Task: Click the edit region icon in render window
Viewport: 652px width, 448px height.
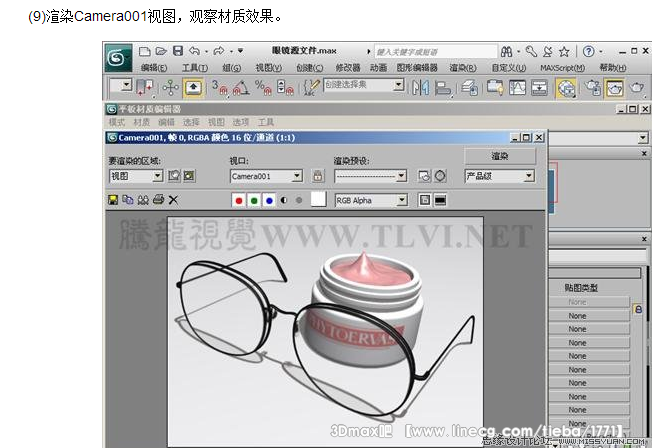Action: [x=174, y=176]
